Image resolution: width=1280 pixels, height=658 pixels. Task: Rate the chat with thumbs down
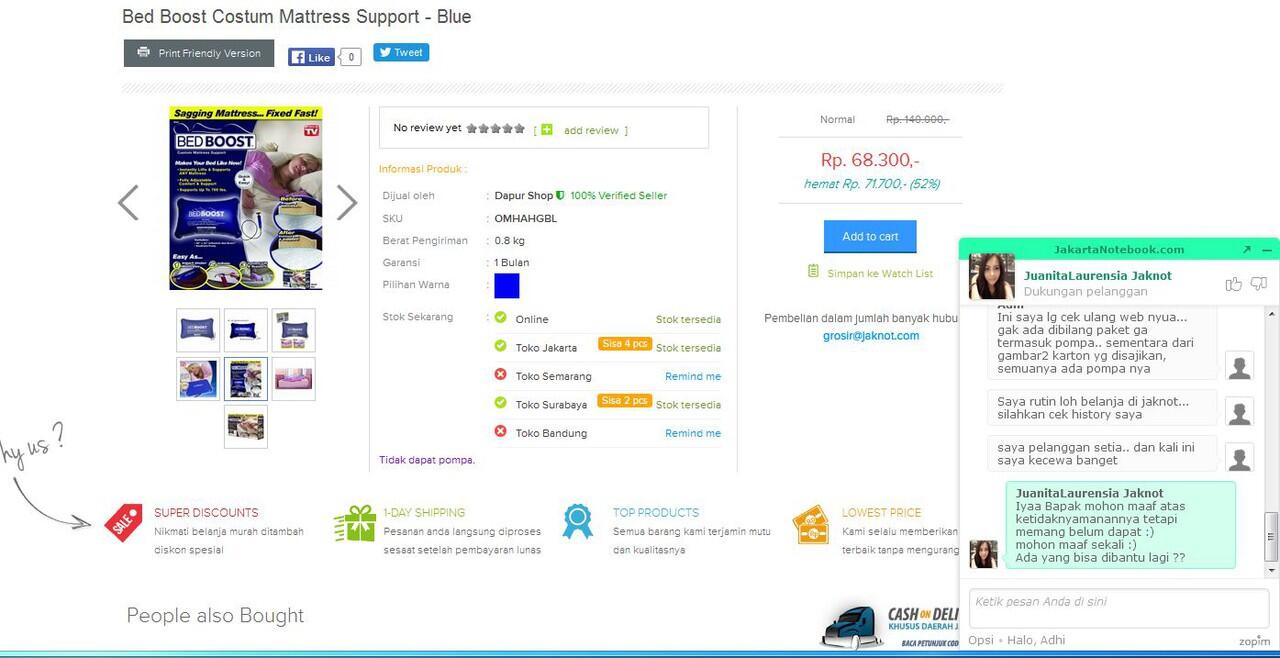pyautogui.click(x=1259, y=284)
